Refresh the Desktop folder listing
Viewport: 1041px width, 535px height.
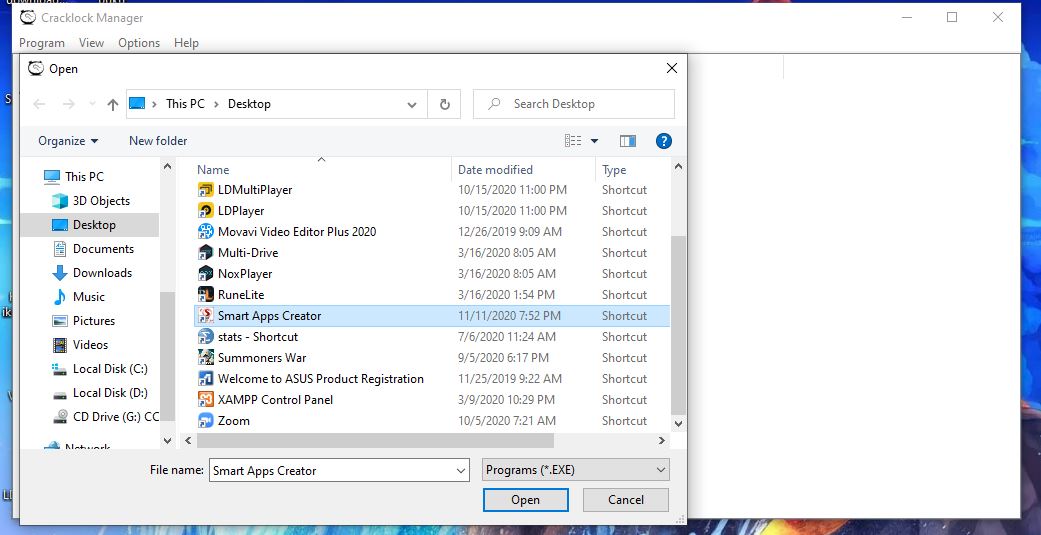coord(445,104)
